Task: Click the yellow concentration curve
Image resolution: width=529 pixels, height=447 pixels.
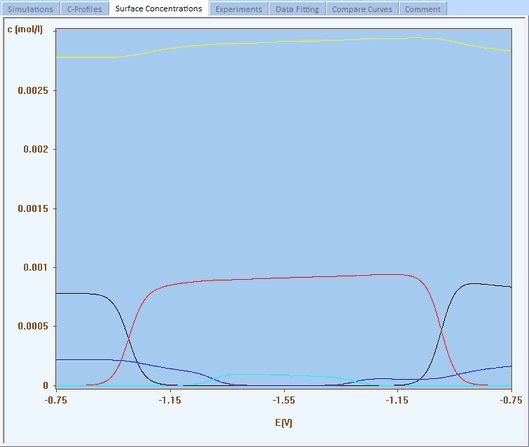Action: click(283, 41)
